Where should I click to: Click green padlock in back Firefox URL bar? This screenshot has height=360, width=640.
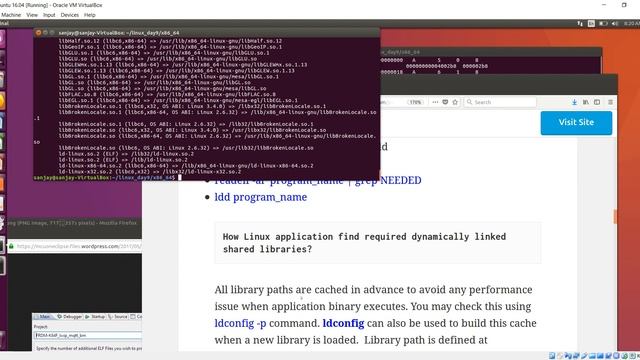coord(11,247)
